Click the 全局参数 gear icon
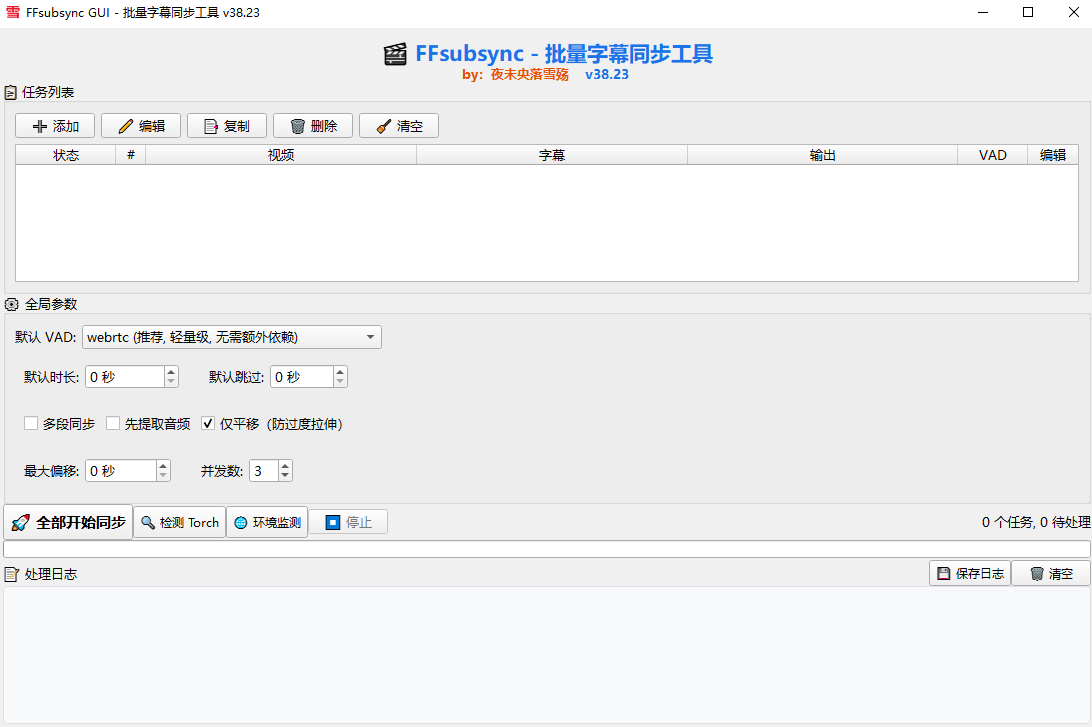 (11, 304)
